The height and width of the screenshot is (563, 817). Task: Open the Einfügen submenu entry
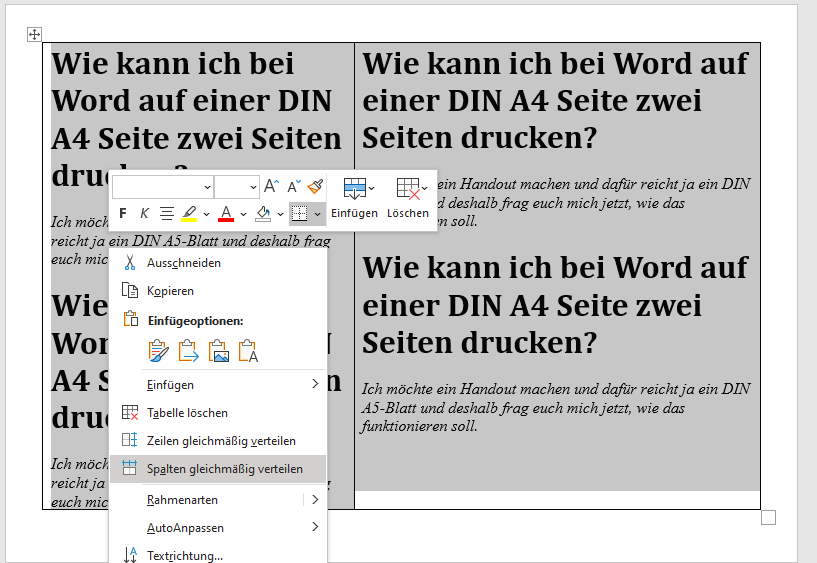(x=218, y=385)
